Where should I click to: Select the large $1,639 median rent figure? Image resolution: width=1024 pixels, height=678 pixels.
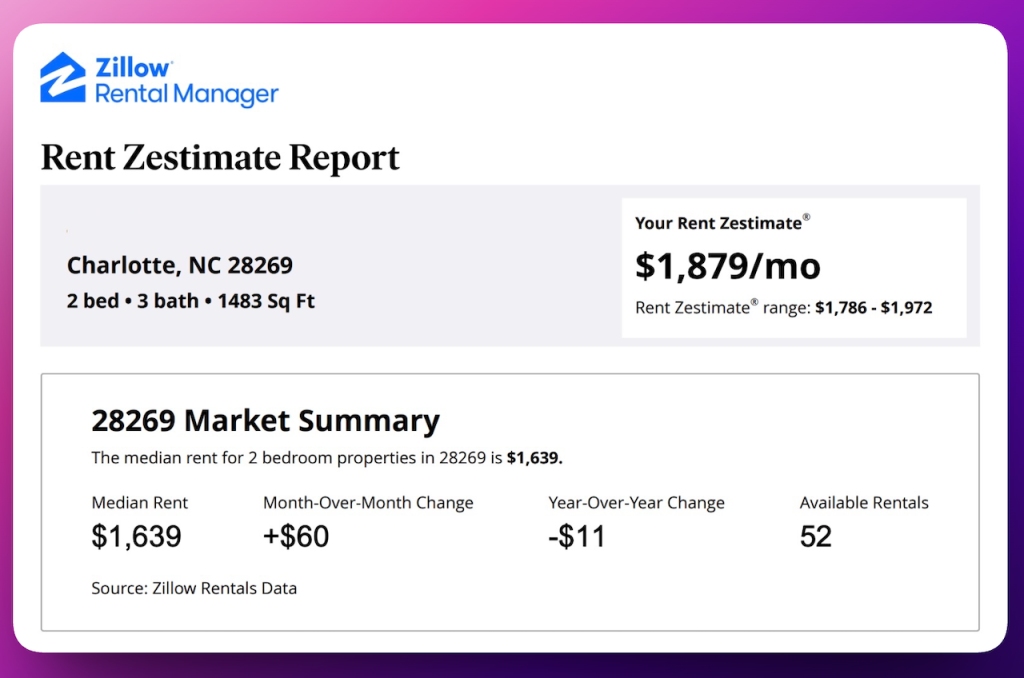point(137,537)
